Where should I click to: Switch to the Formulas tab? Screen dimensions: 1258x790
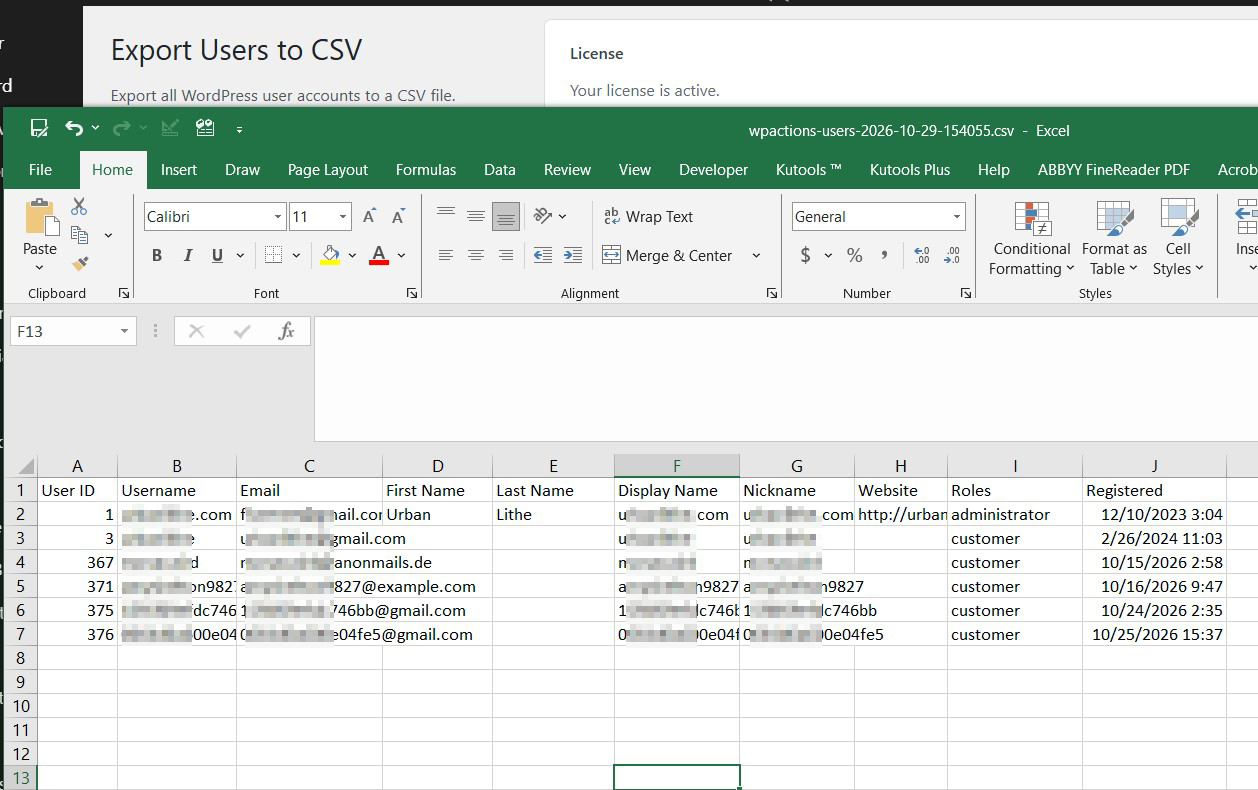(x=426, y=170)
